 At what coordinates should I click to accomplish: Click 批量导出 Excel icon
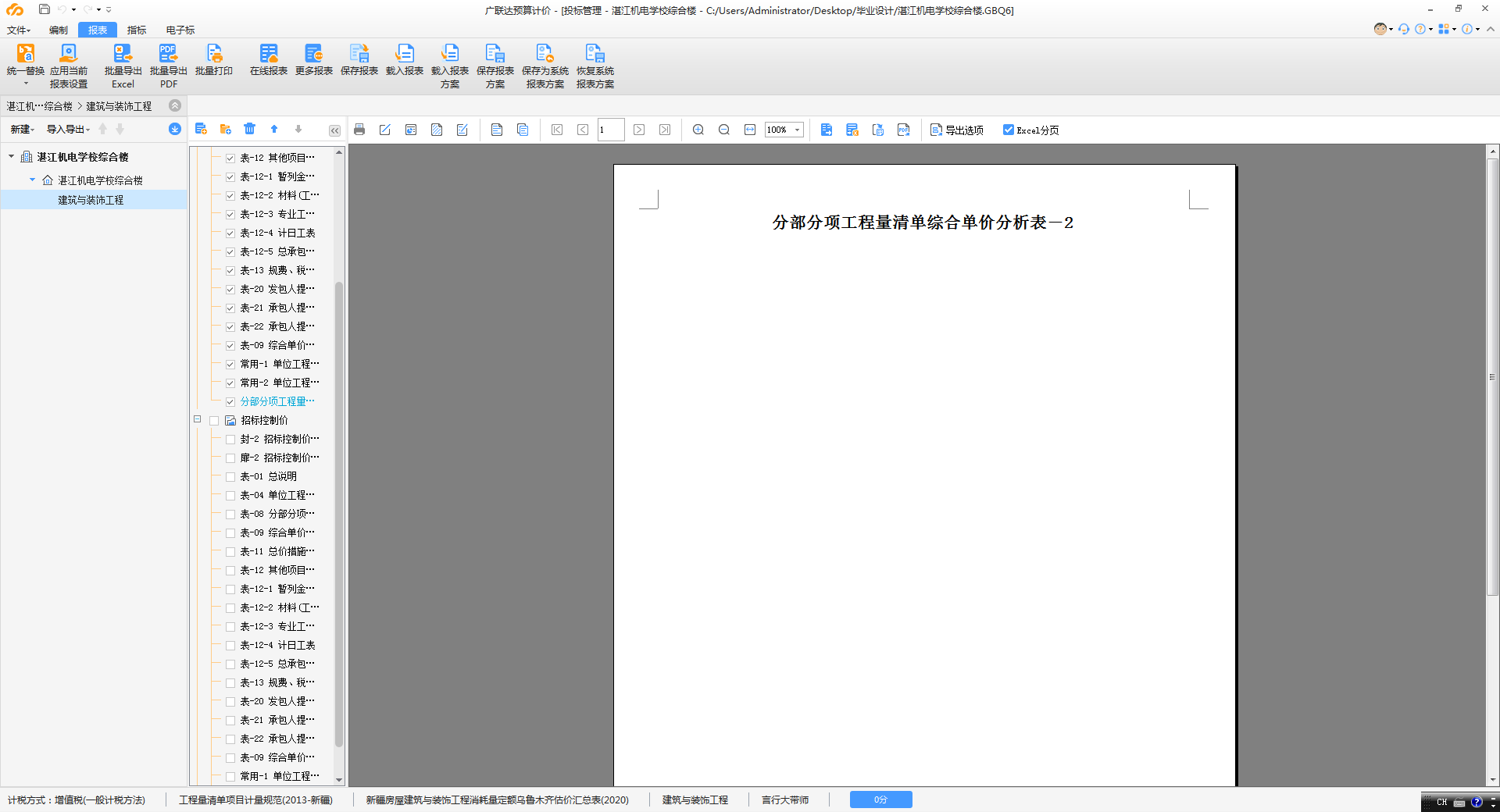[123, 66]
